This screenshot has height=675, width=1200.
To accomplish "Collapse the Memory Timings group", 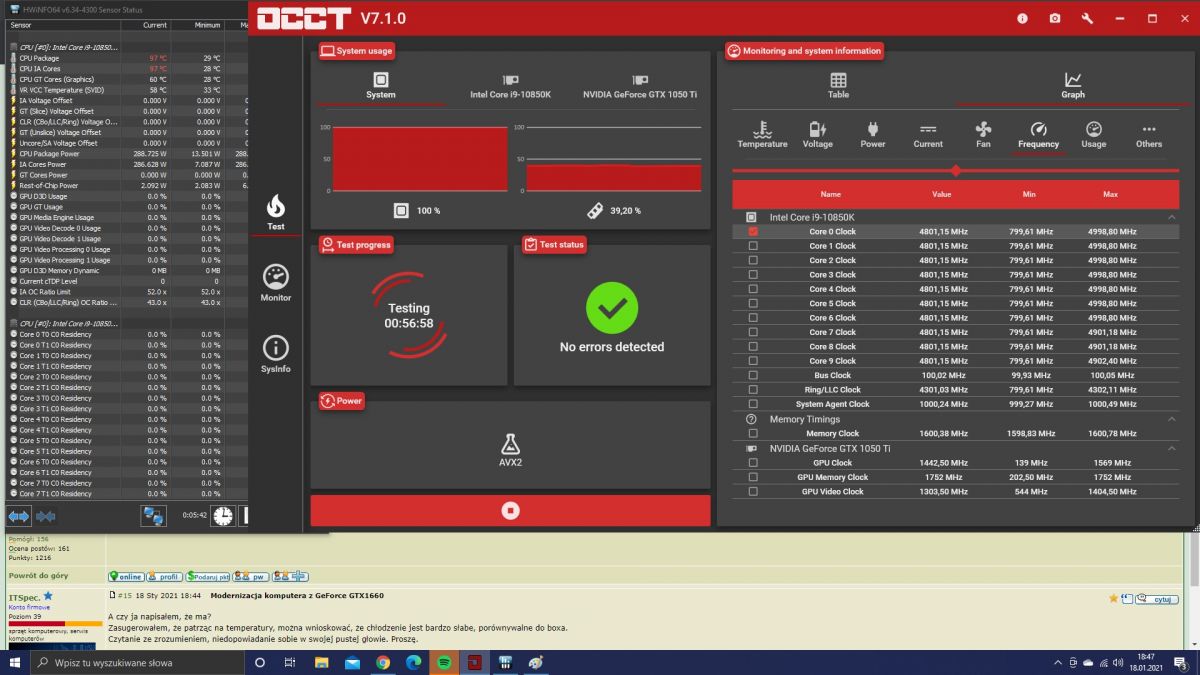I will coord(1171,419).
